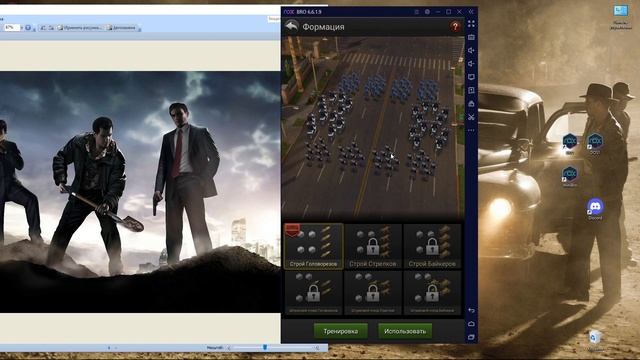Click zoom-in plus beside viewer zoom slider
The image size is (640, 360).
tap(318, 348)
